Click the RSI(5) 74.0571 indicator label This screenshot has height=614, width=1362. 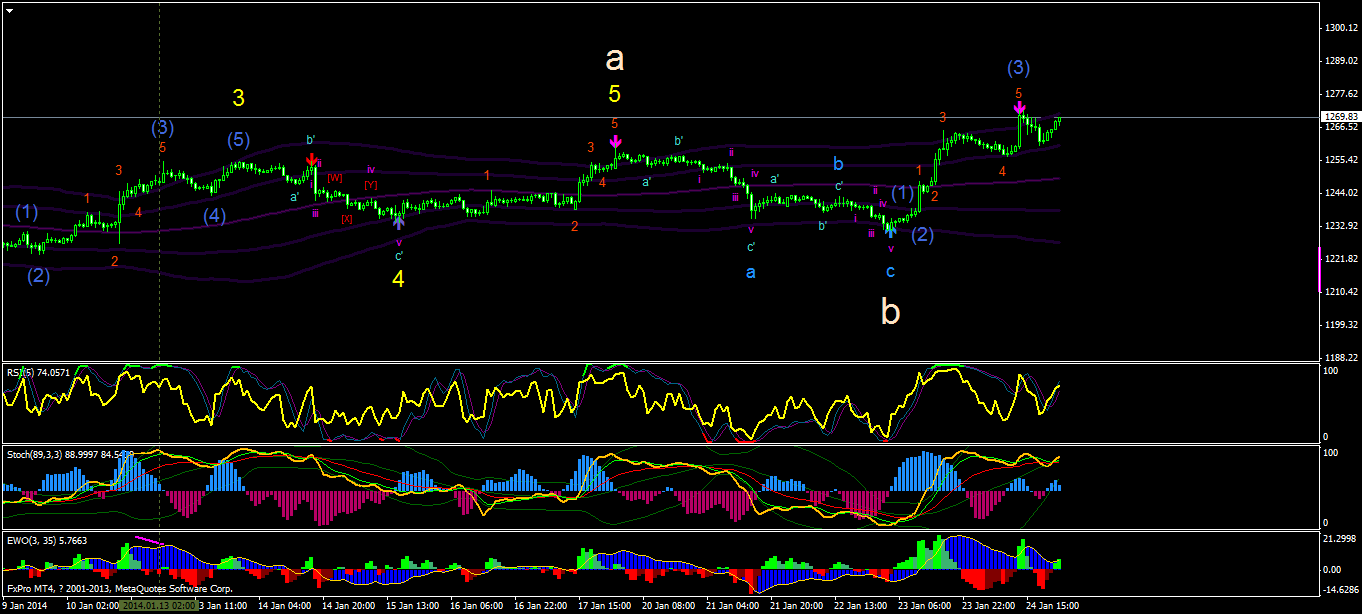click(x=36, y=372)
